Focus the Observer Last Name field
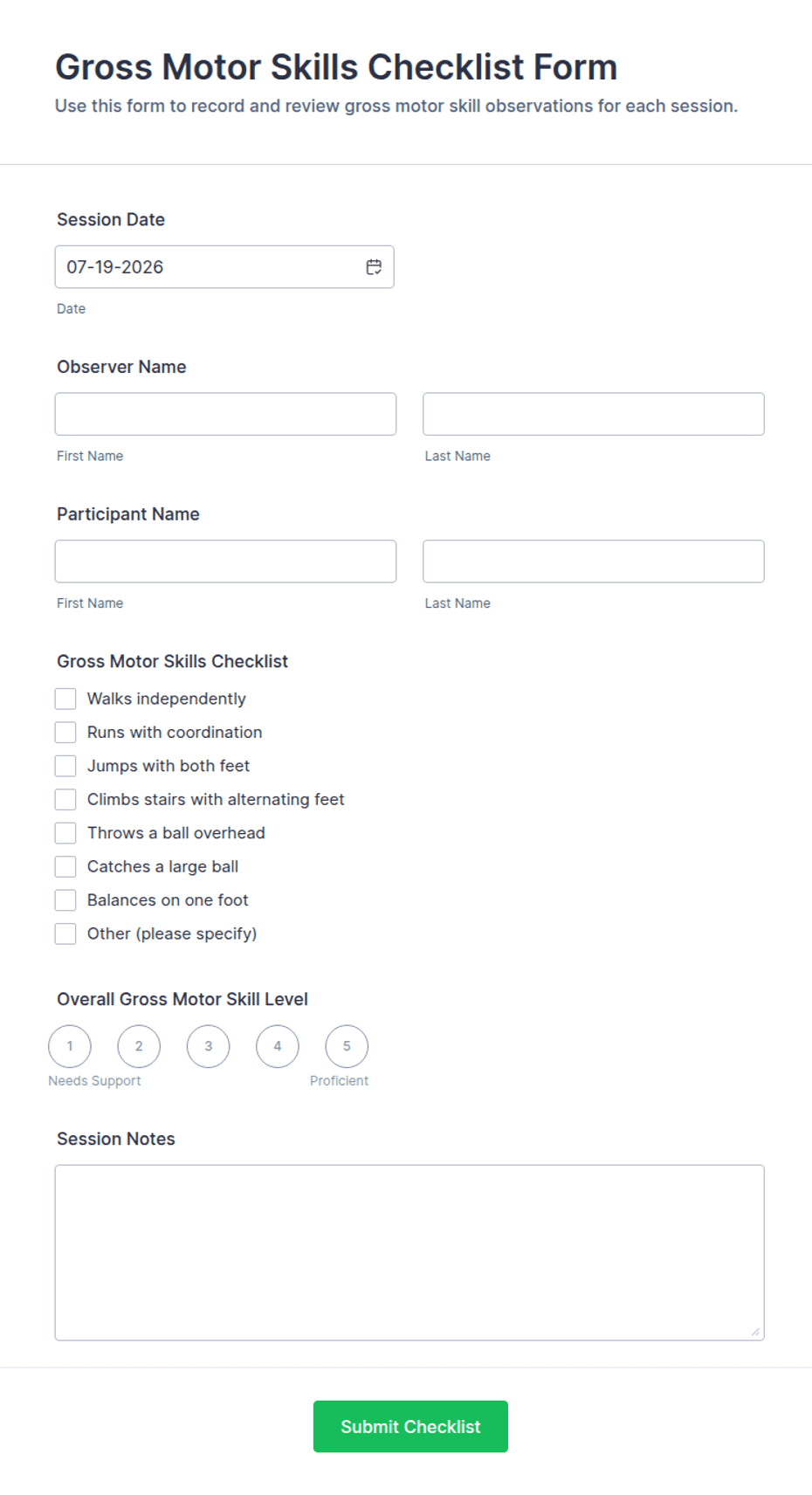The image size is (812, 1495). 594,414
